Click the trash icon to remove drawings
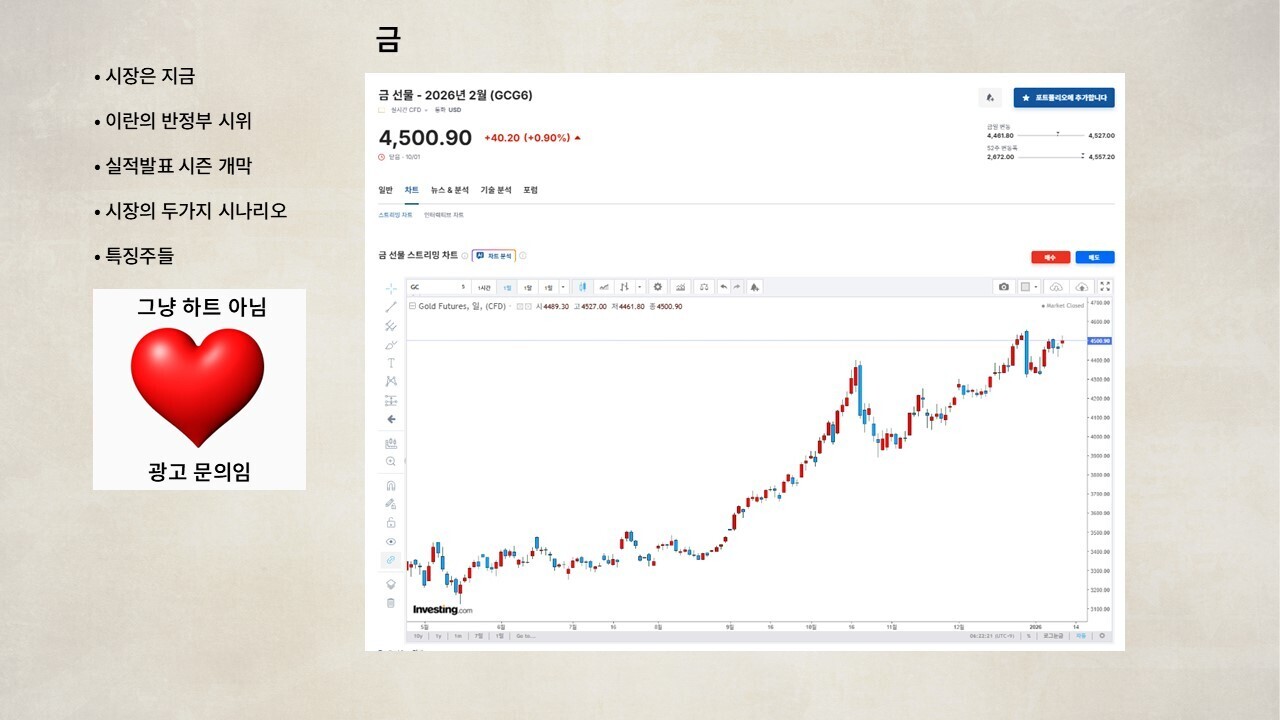The image size is (1280, 720). (391, 603)
